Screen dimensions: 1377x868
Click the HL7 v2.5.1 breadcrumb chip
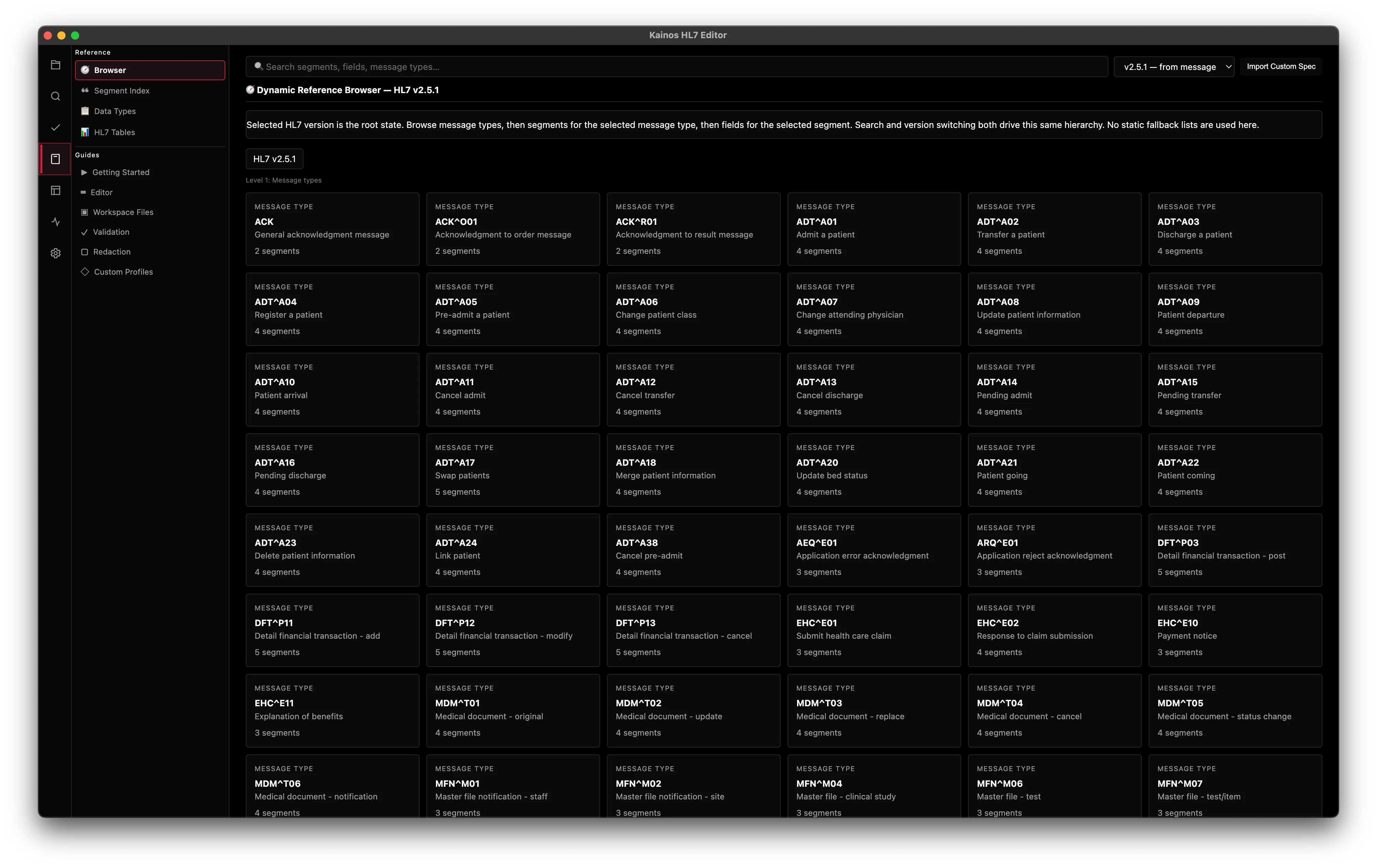tap(274, 159)
